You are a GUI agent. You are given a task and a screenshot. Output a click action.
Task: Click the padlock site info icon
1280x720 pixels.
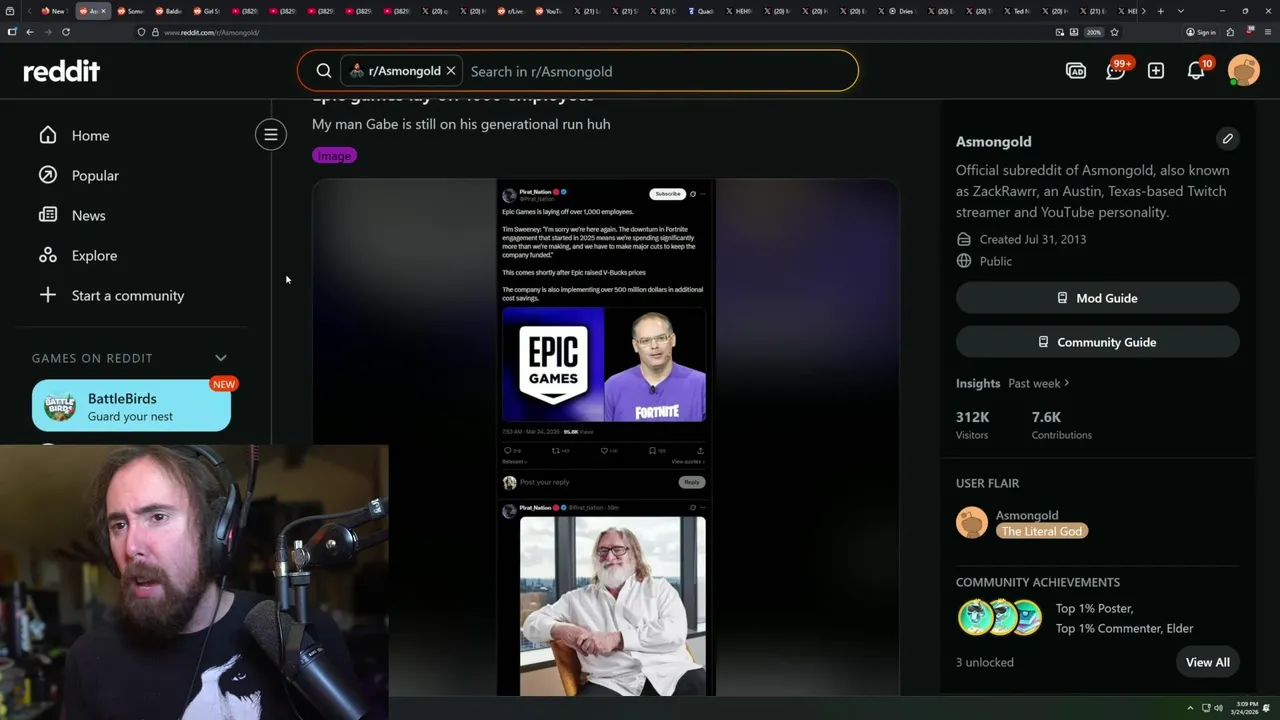click(x=155, y=32)
